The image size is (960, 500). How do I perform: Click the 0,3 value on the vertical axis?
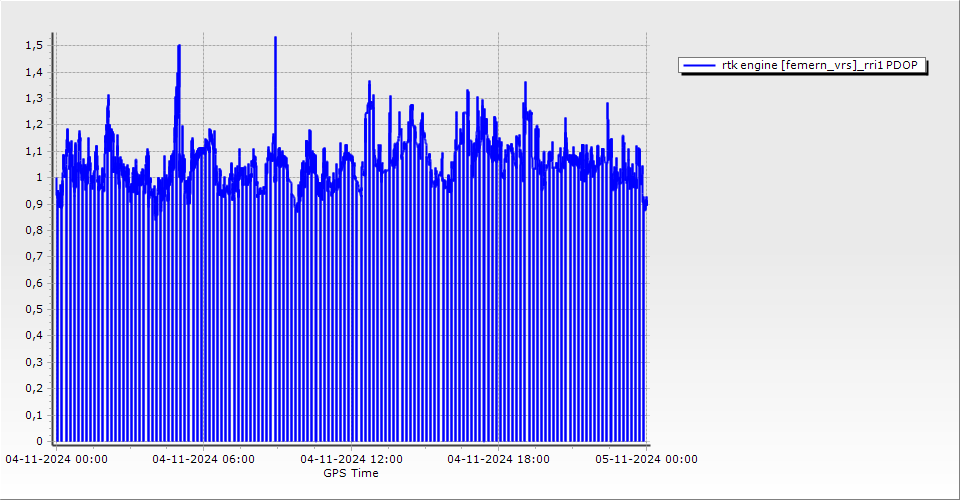coord(34,362)
